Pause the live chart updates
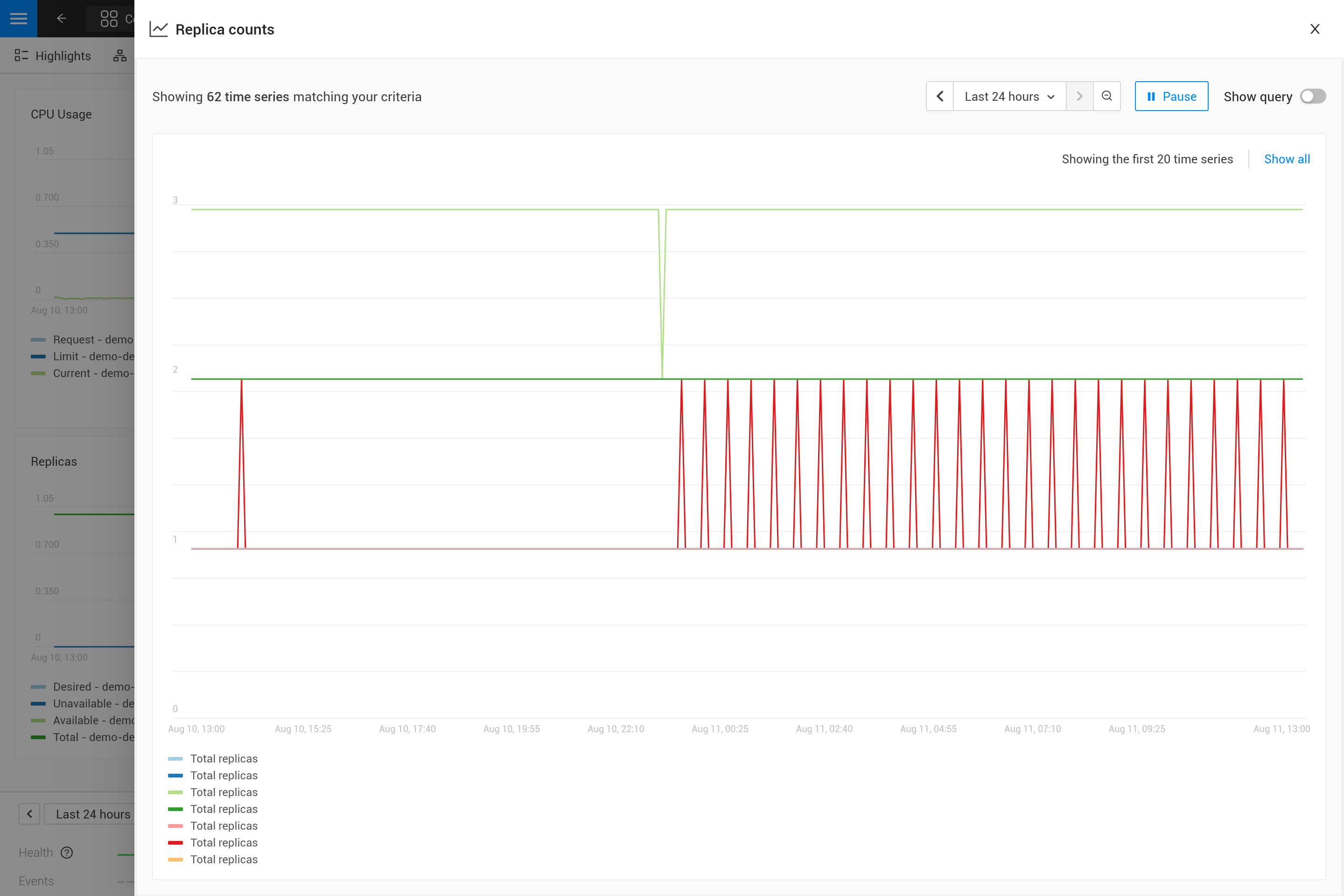 point(1171,96)
